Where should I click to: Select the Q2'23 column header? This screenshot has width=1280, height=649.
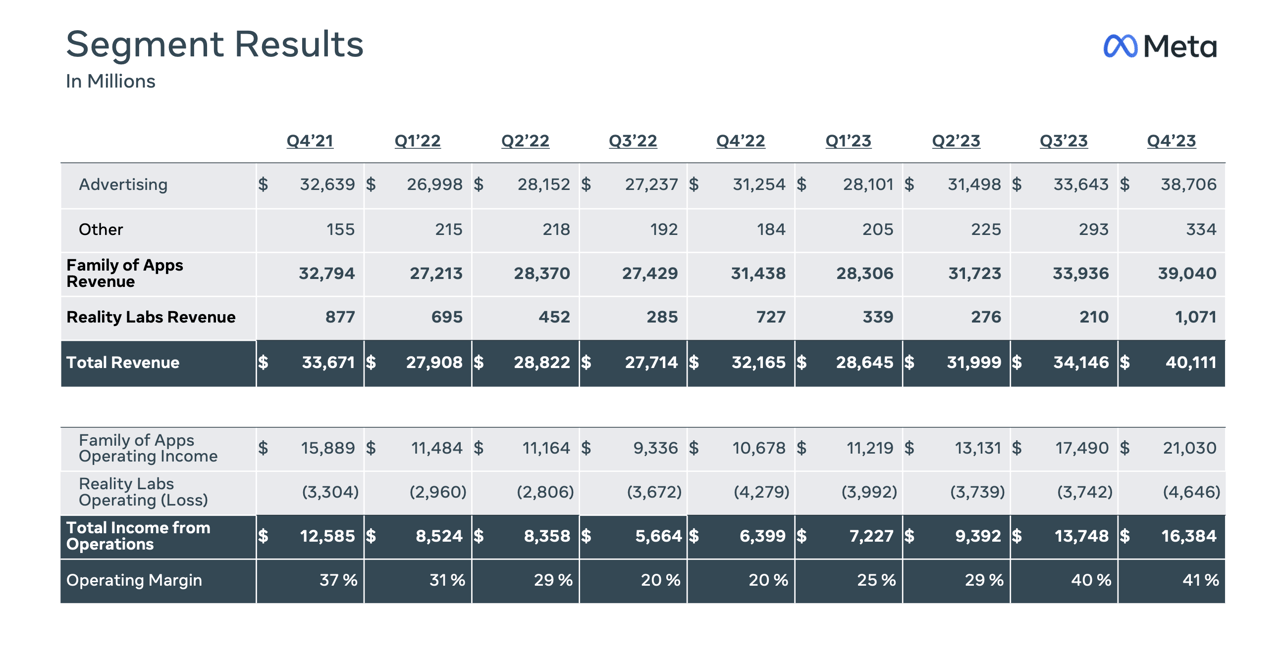tap(956, 141)
